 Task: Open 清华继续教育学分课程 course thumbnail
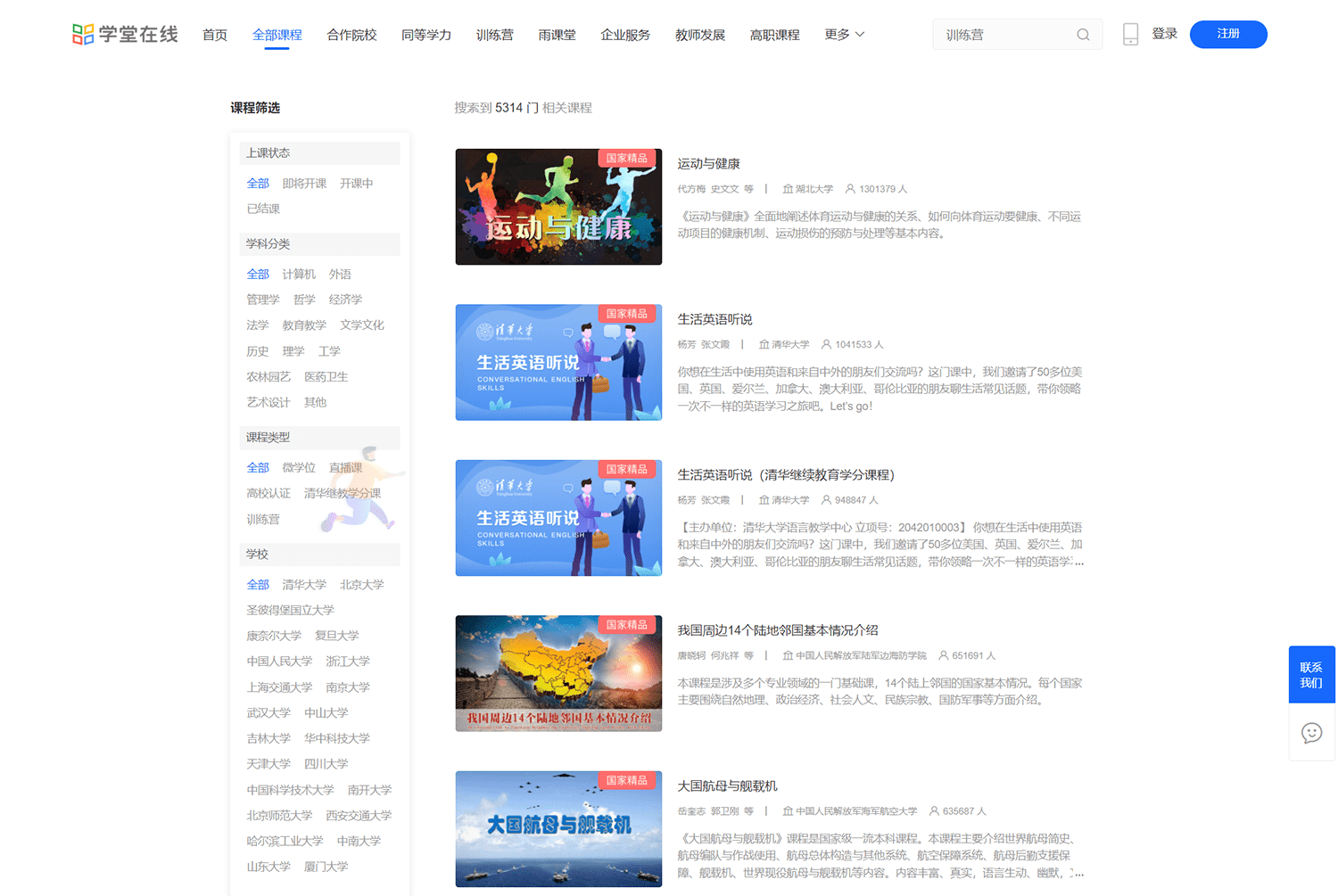[558, 518]
